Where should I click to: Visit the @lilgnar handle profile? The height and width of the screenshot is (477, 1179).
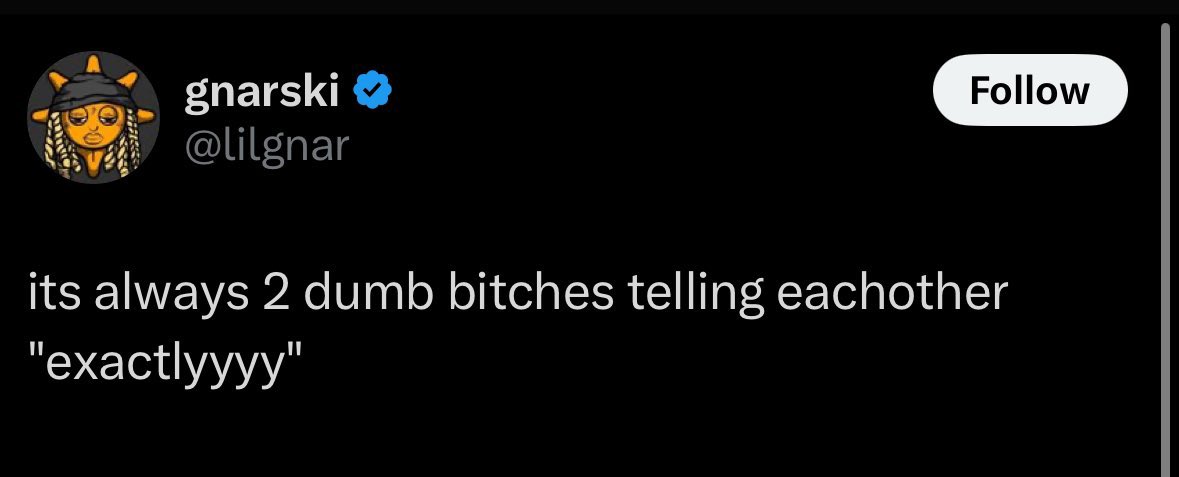[x=266, y=145]
